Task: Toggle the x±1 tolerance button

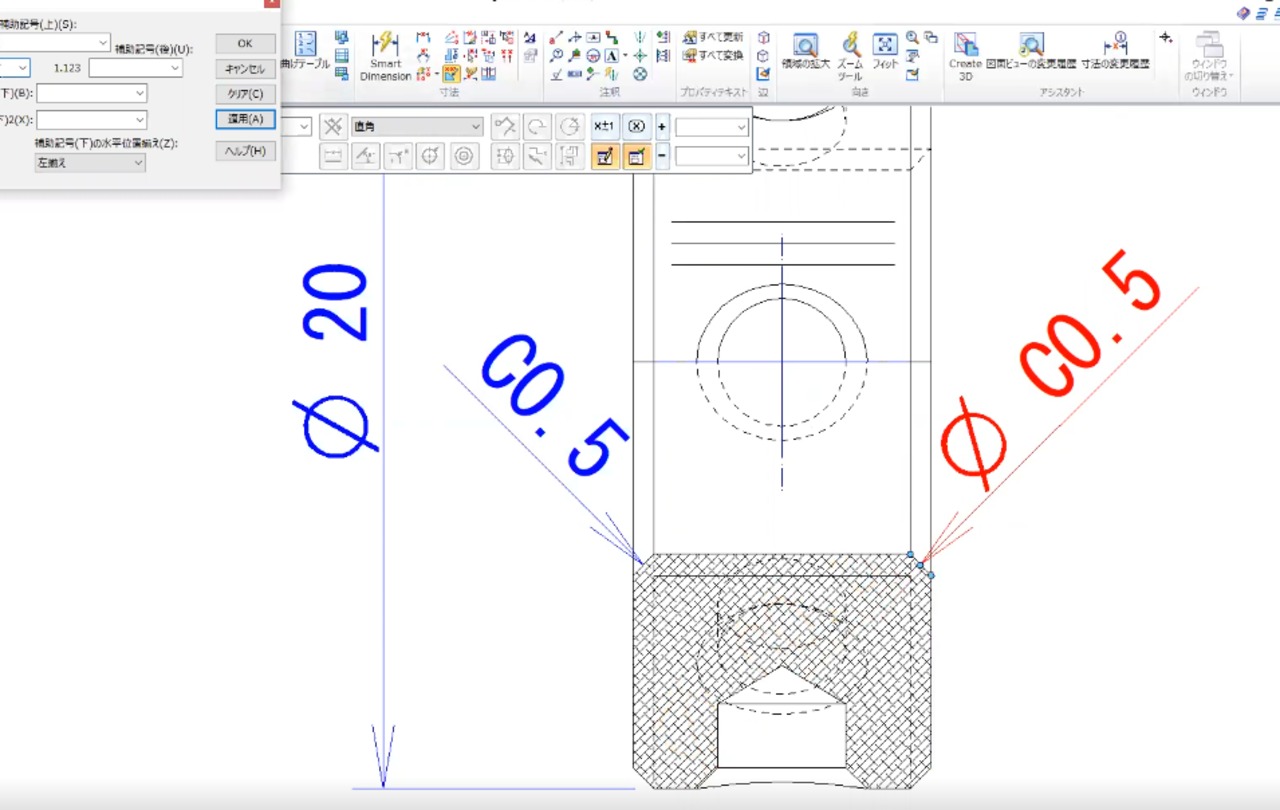Action: point(605,127)
